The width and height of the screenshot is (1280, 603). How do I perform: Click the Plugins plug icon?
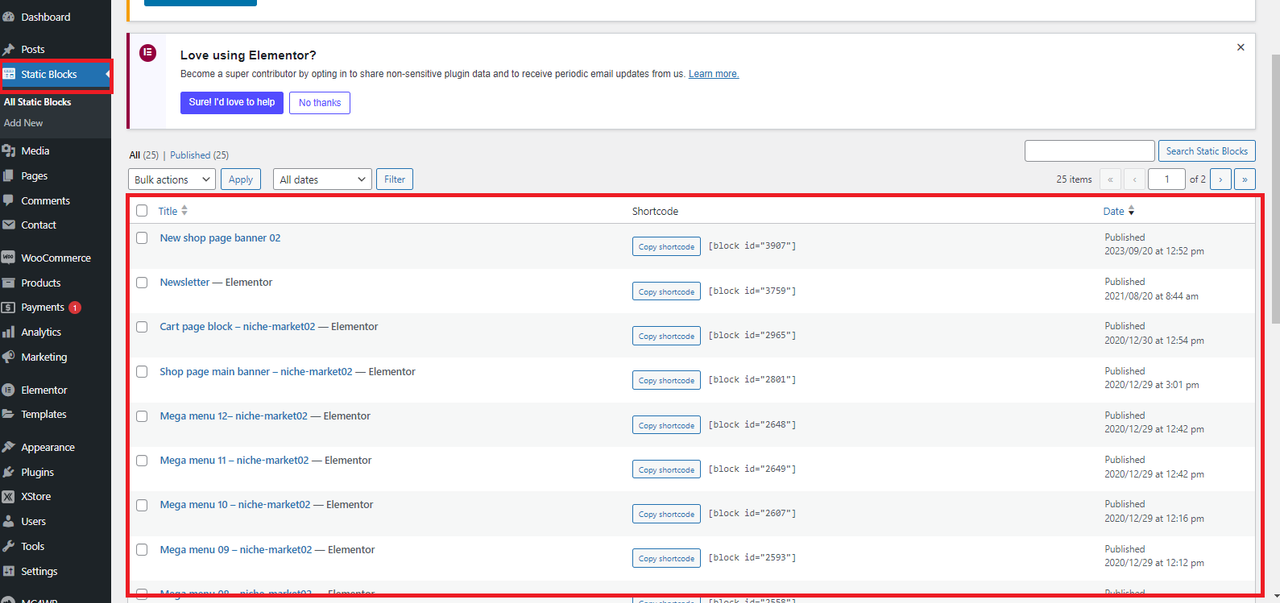(x=9, y=472)
